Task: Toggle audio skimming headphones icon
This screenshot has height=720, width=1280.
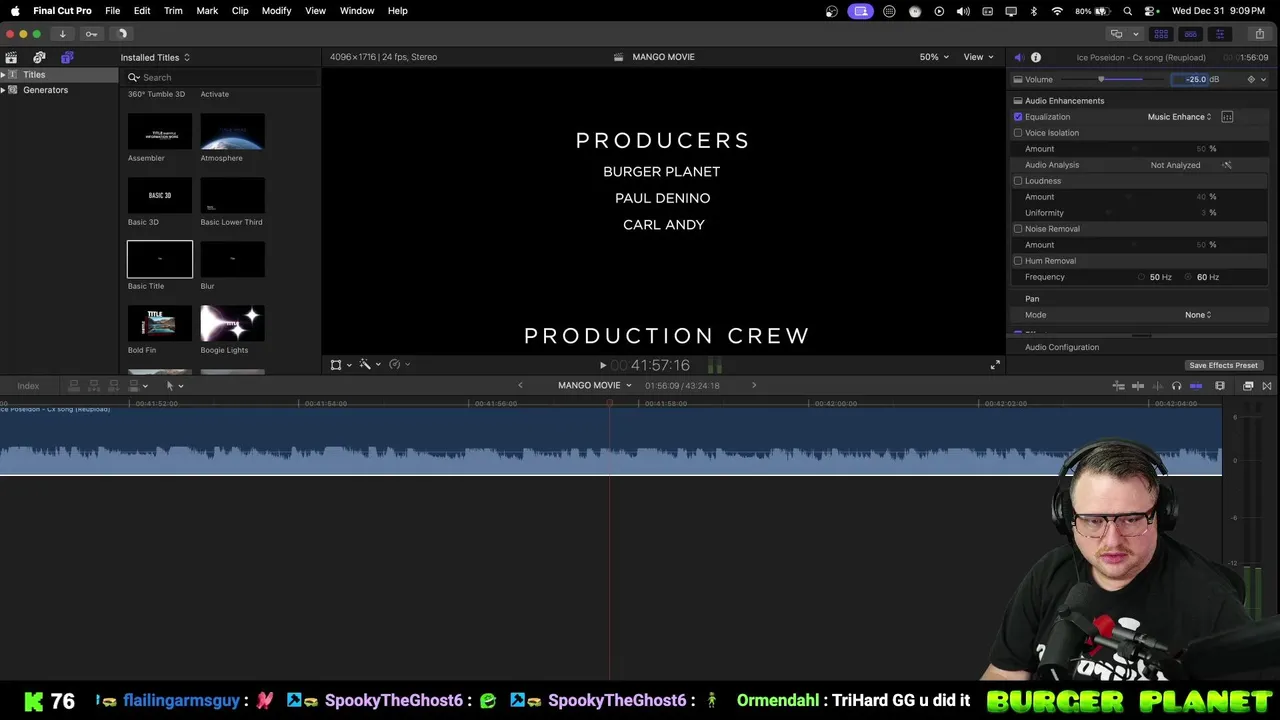Action: coord(1176,385)
